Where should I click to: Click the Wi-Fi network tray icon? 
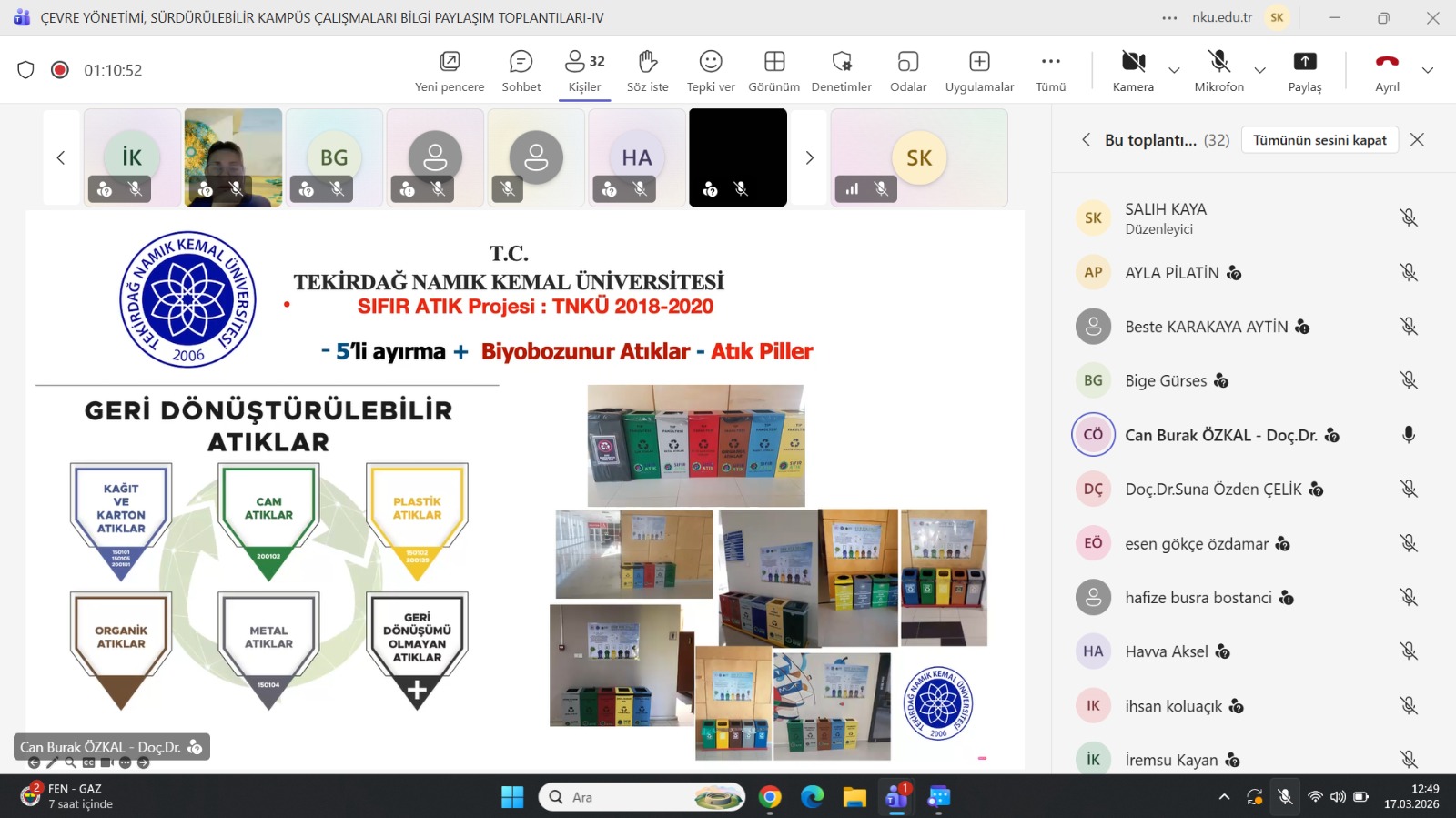[x=1315, y=797]
